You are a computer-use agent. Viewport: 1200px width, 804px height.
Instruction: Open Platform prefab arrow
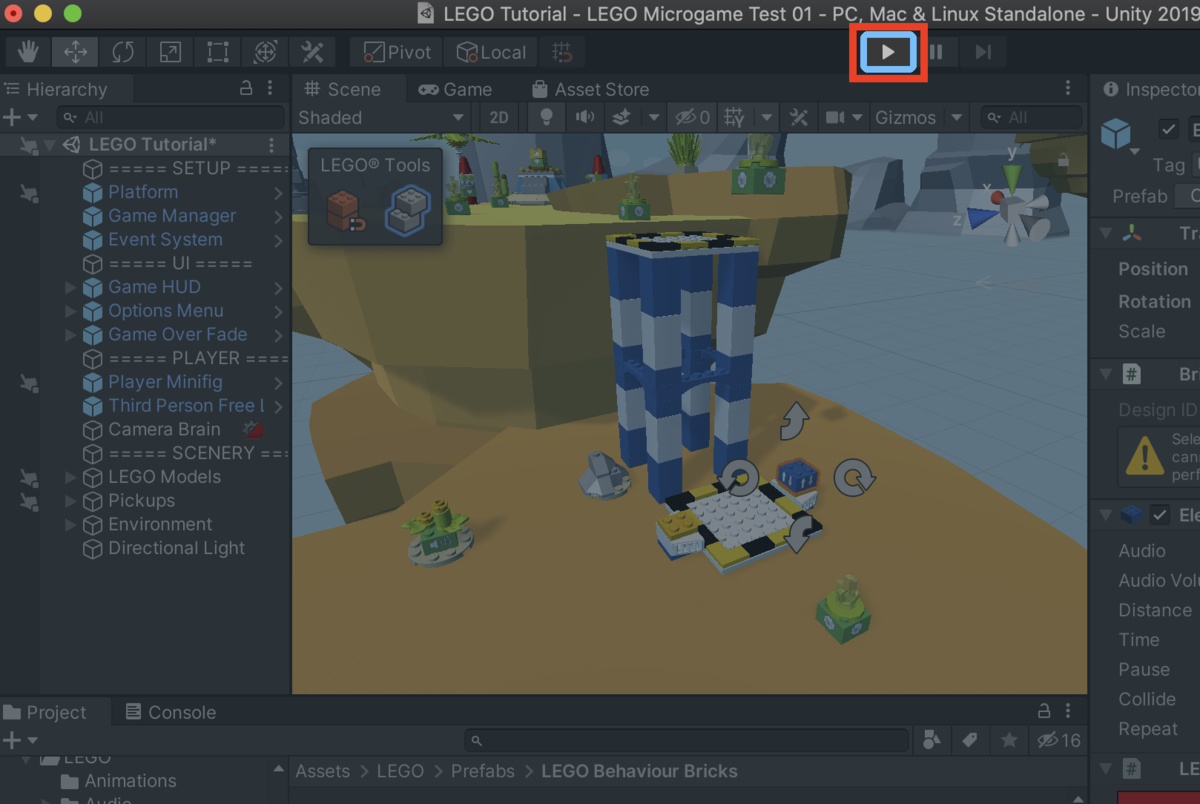278,192
